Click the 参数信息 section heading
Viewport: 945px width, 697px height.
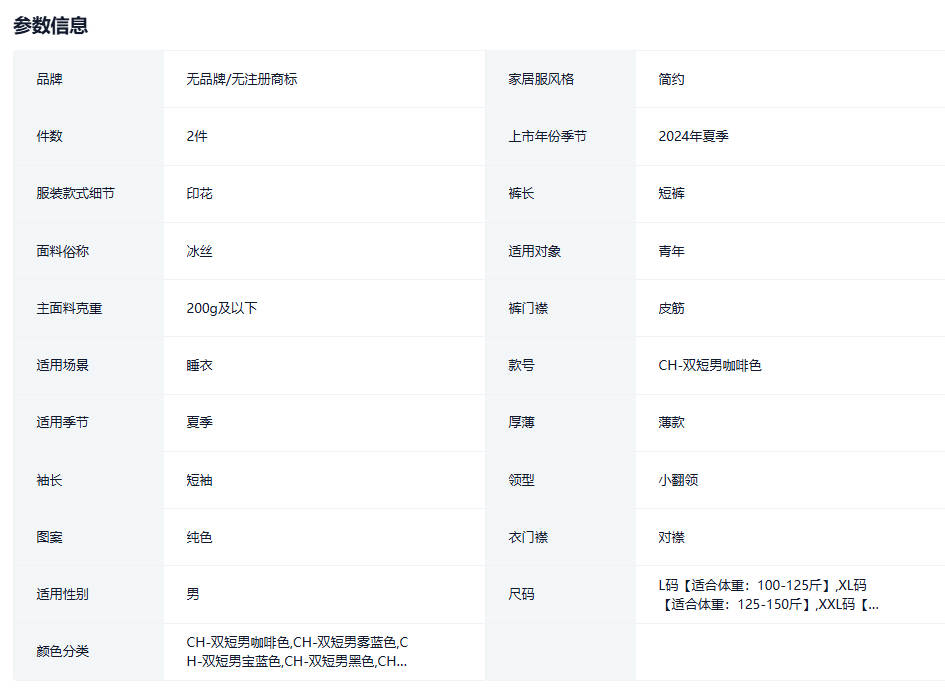tap(50, 26)
